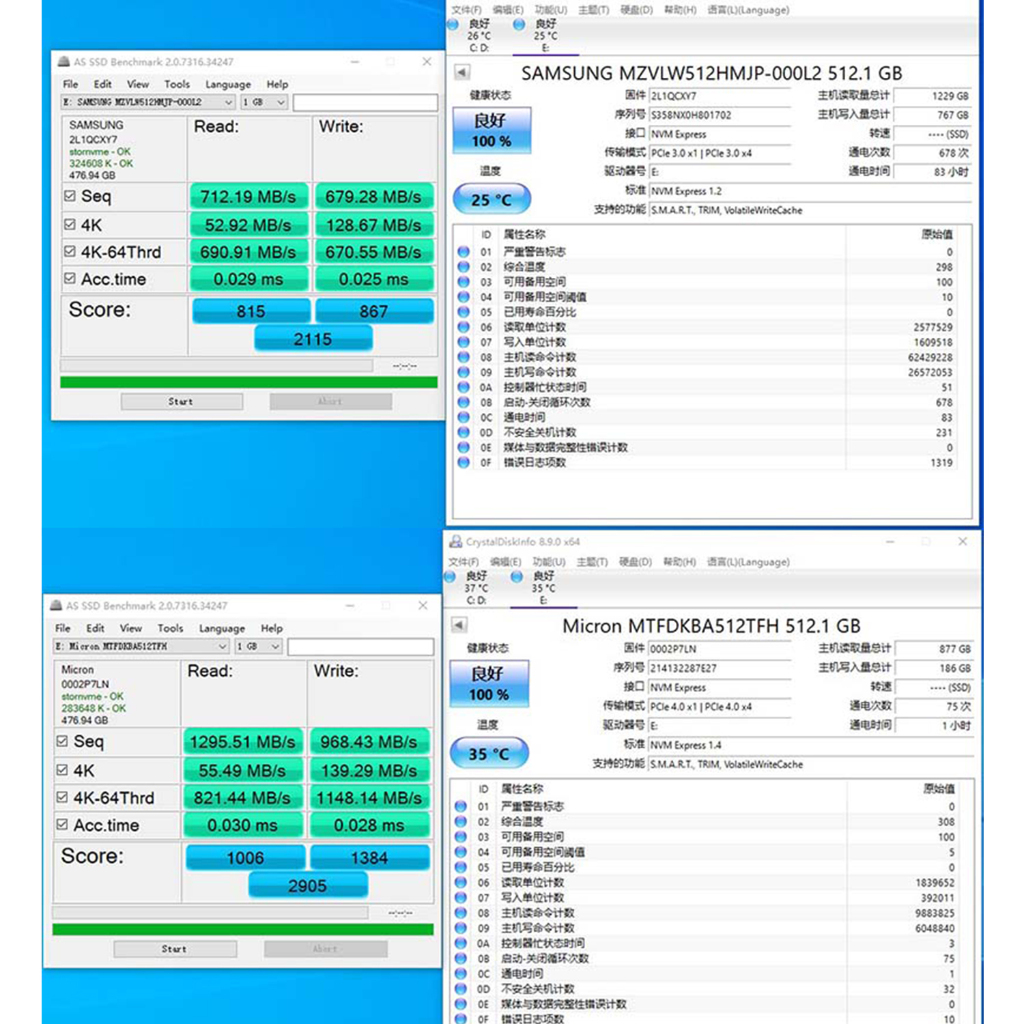Viewport: 1024px width, 1024px height.
Task: Toggle the Acc.time checkbox in the Samsung AS SSD window
Action: click(70, 279)
